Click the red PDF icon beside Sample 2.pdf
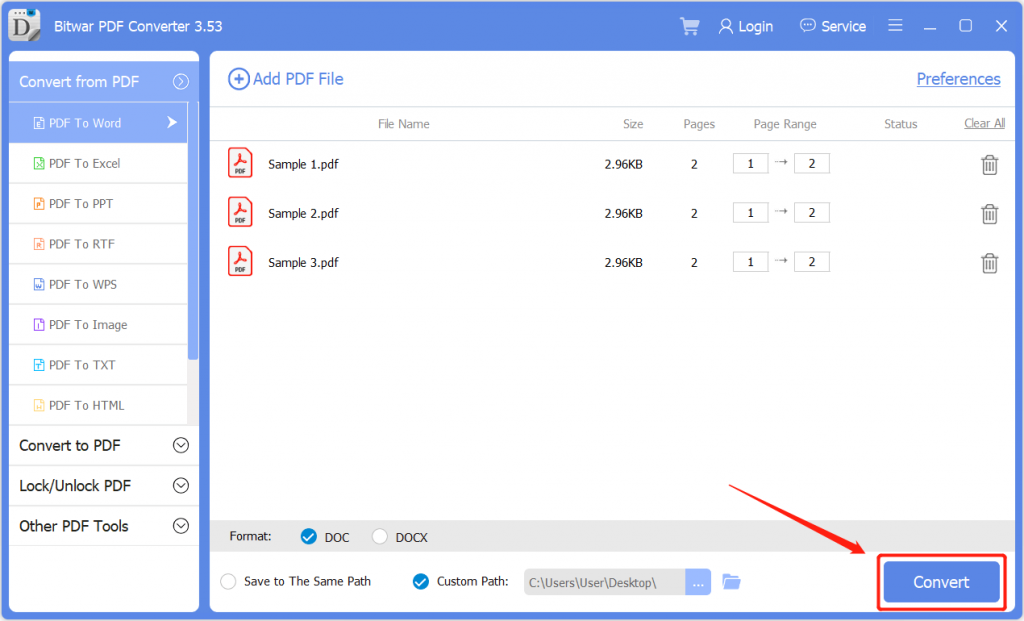 point(240,212)
